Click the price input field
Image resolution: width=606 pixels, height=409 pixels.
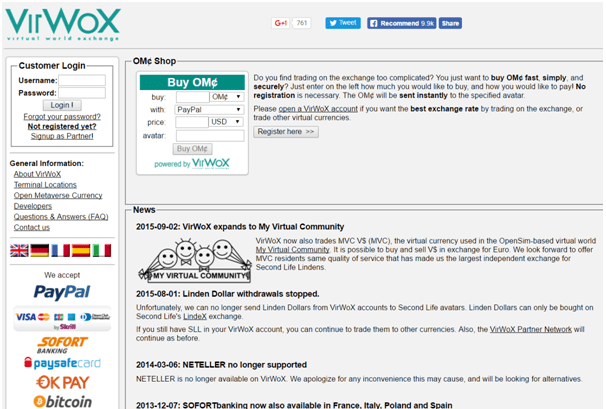192,122
